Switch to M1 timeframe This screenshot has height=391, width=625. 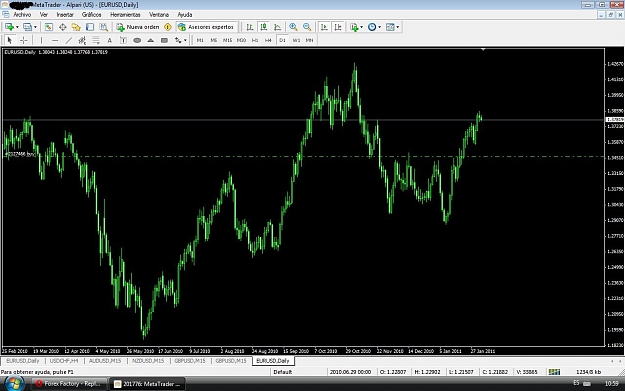(x=200, y=40)
